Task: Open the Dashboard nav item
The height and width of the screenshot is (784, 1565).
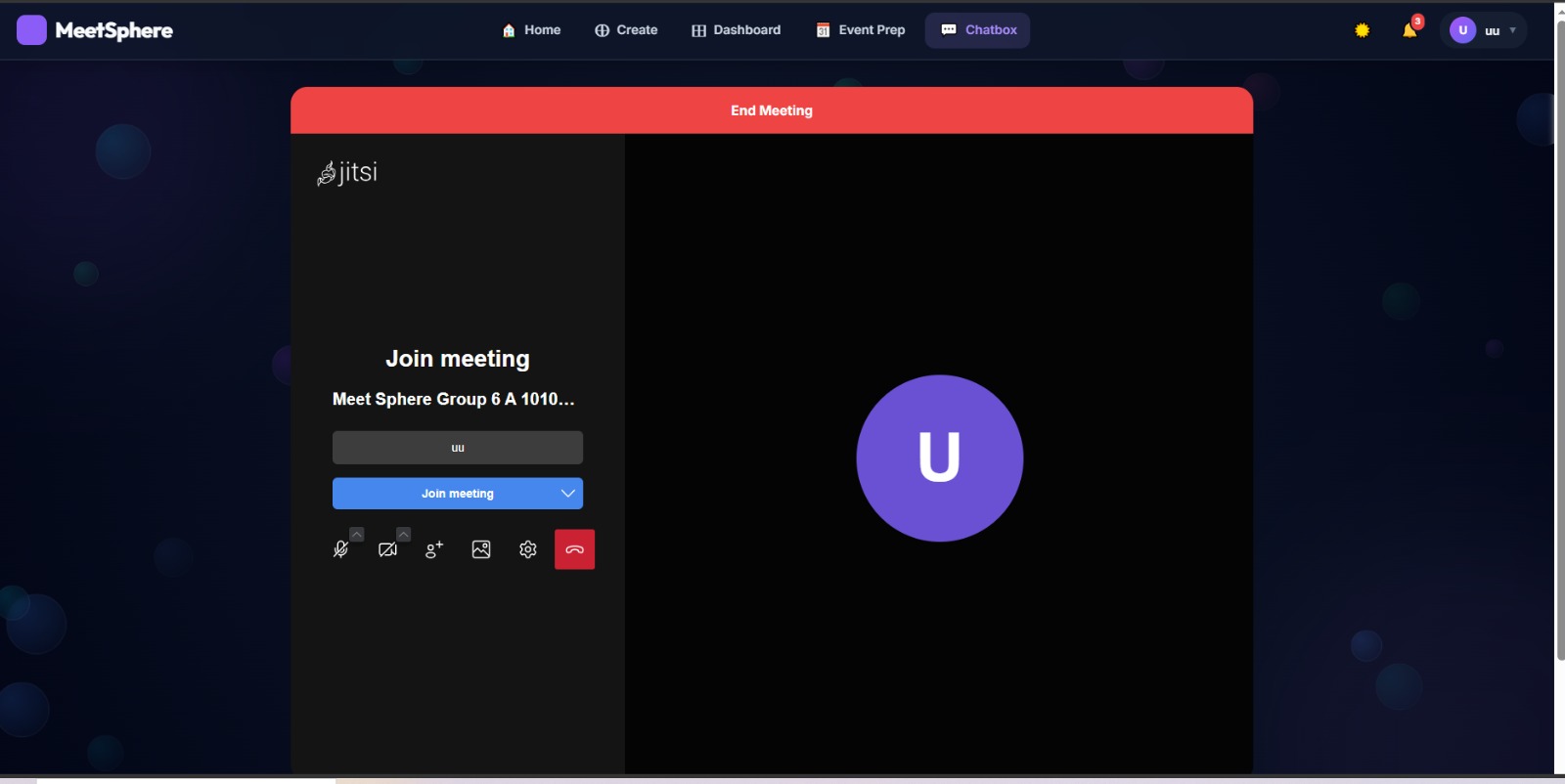Action: point(737,30)
